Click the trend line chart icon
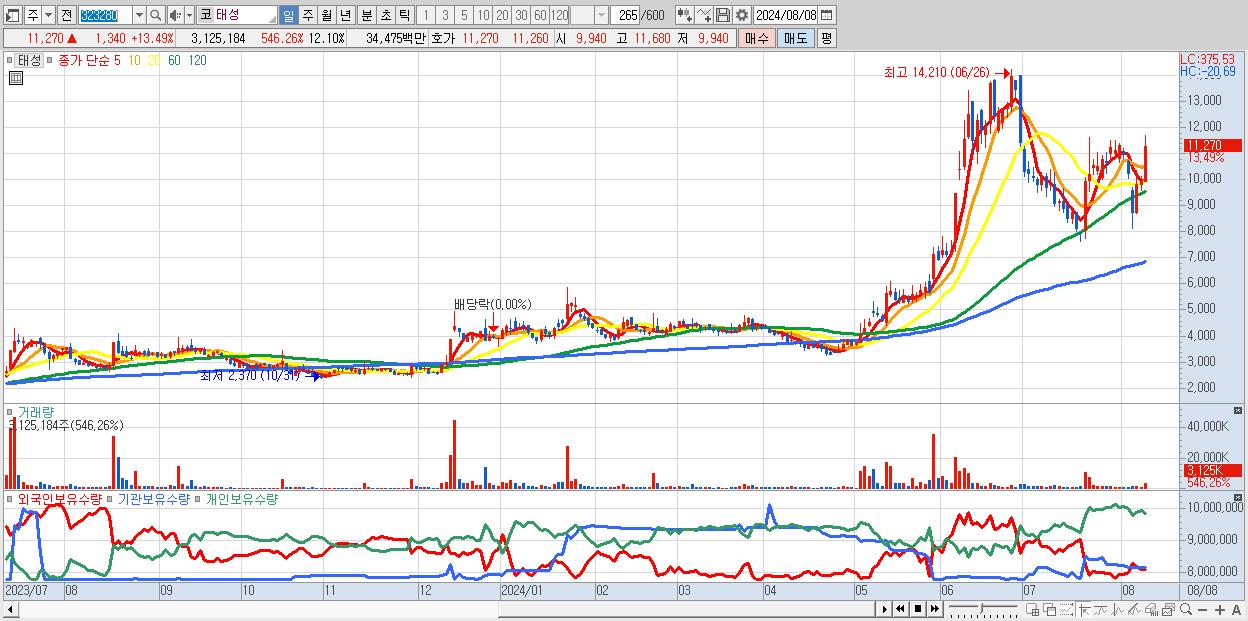Screen dimensions: 1248x621 tap(1101, 610)
